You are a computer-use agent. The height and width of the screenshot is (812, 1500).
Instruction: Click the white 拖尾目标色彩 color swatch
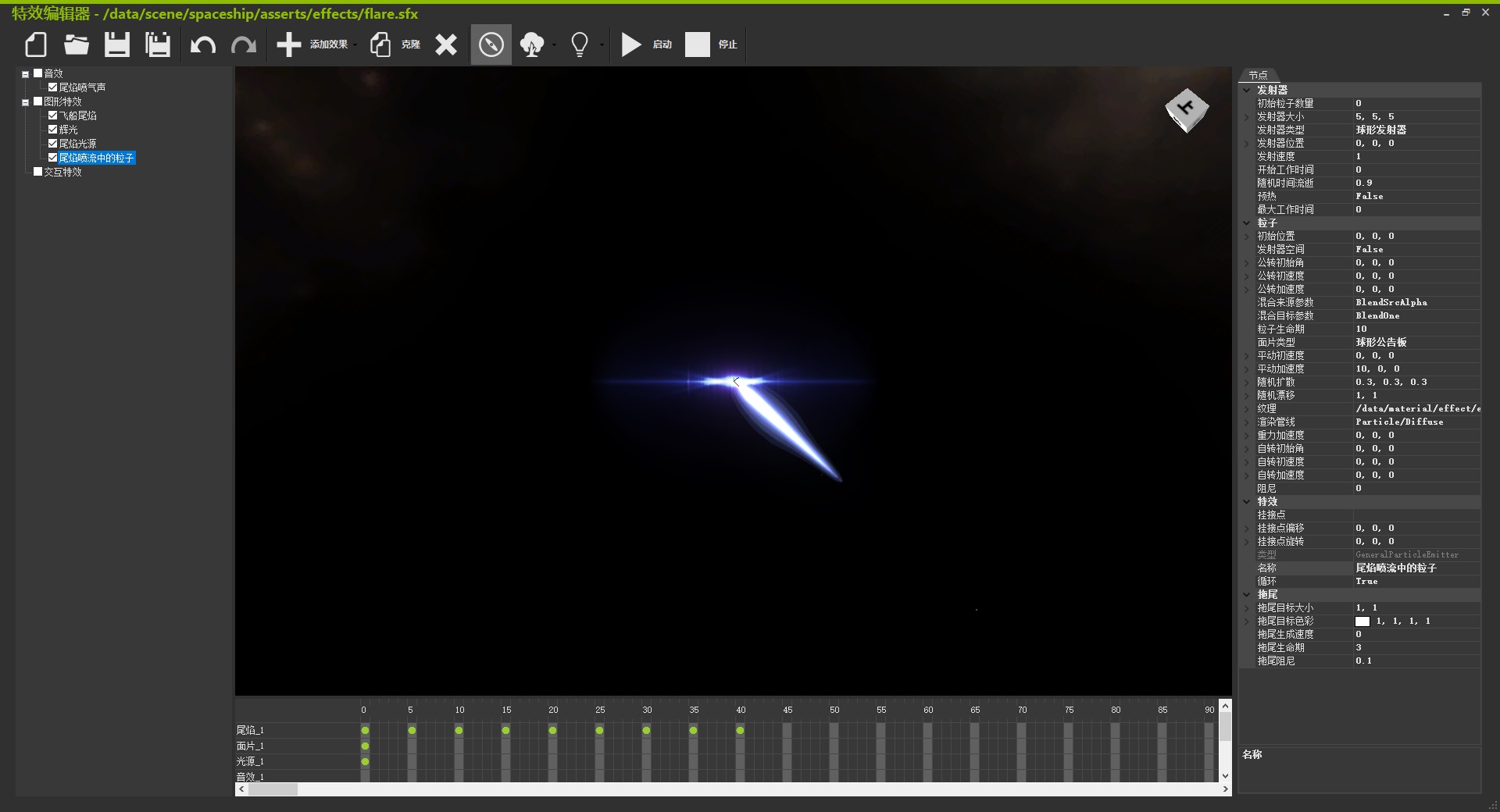click(x=1362, y=621)
